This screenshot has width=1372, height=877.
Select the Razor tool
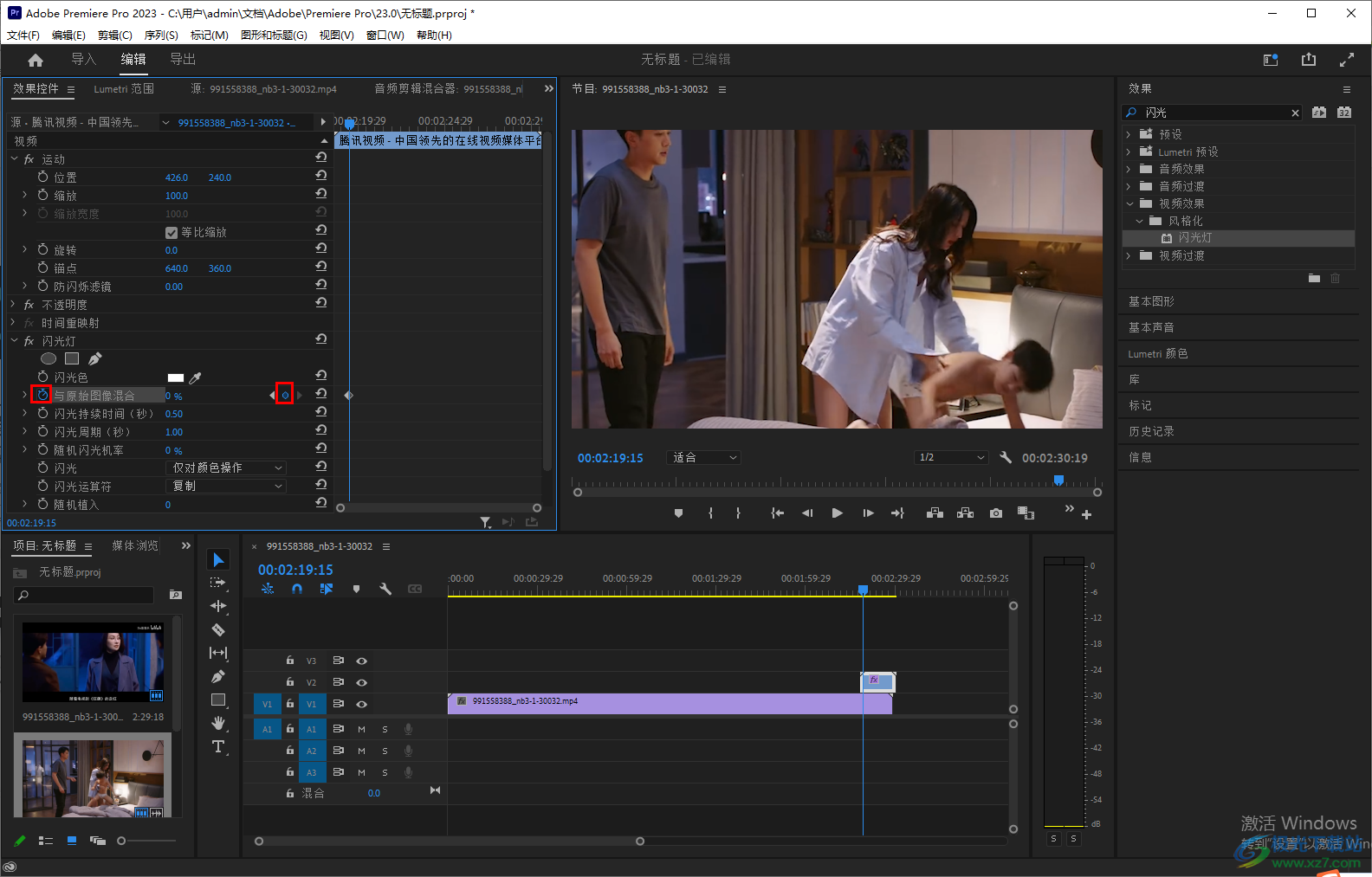pos(218,629)
